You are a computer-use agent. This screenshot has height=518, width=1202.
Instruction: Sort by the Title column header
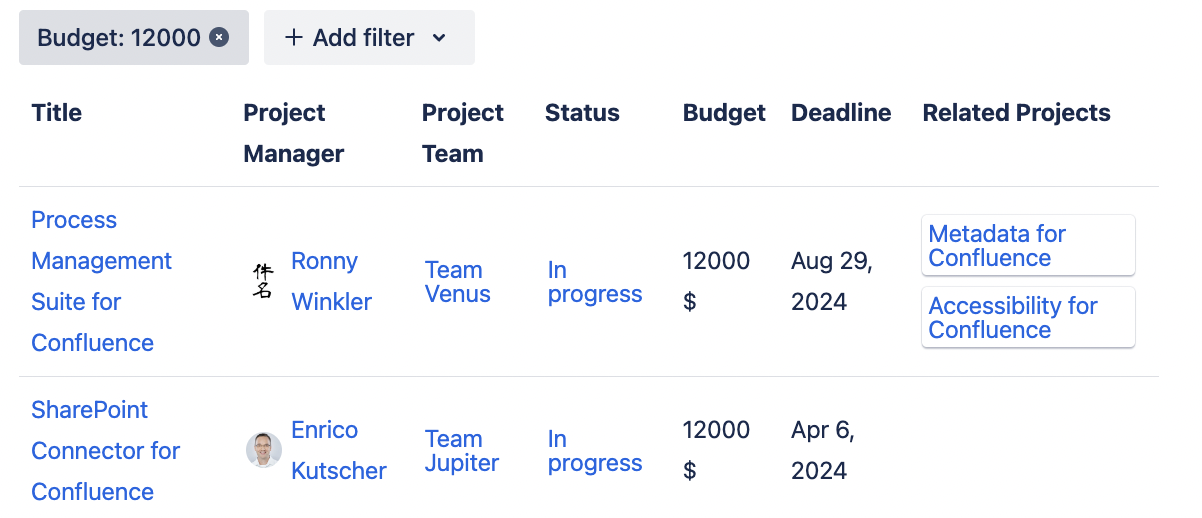(57, 113)
